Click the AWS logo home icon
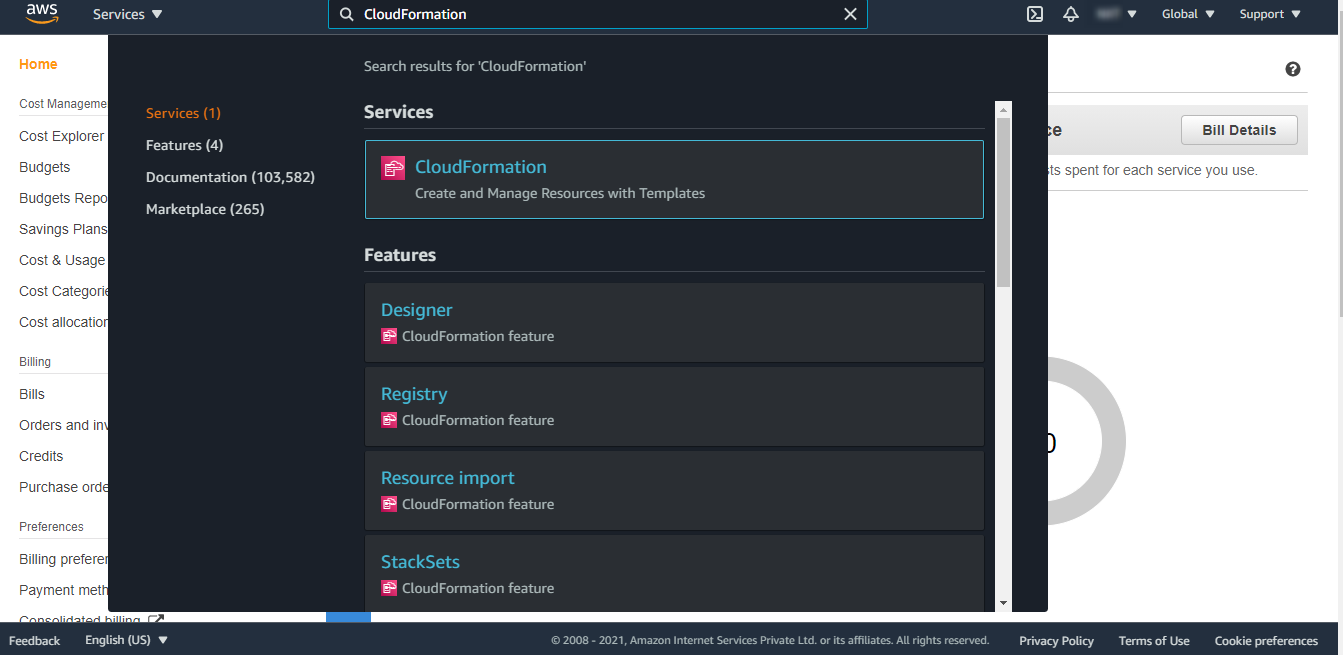 [43, 14]
